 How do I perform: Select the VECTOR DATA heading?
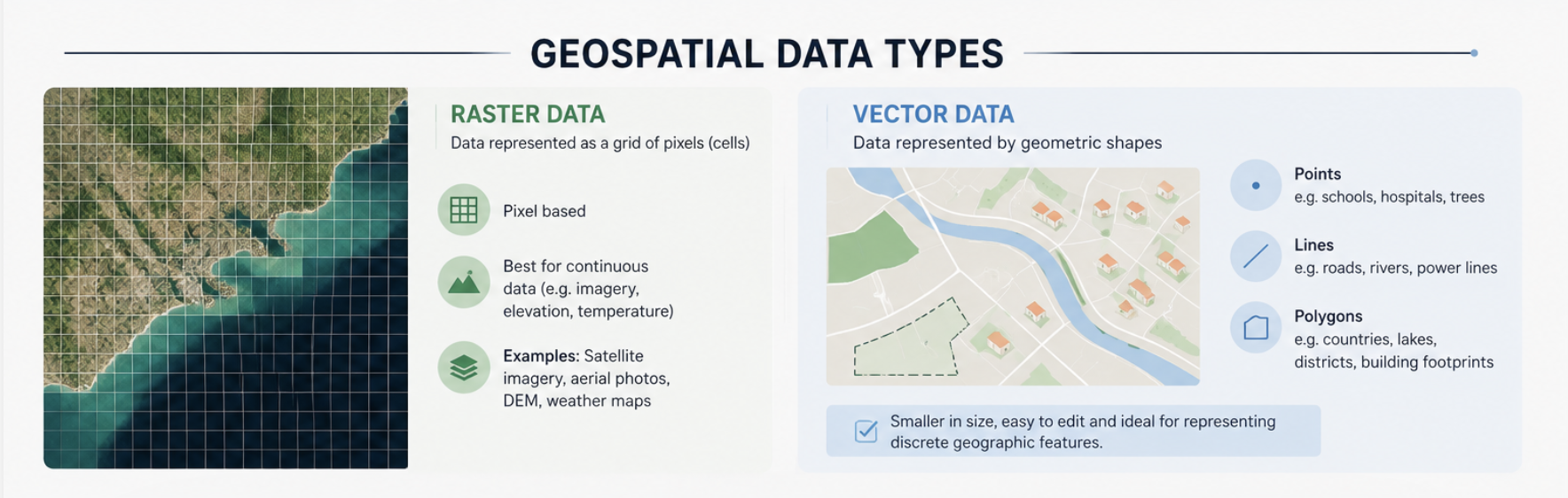[x=933, y=114]
